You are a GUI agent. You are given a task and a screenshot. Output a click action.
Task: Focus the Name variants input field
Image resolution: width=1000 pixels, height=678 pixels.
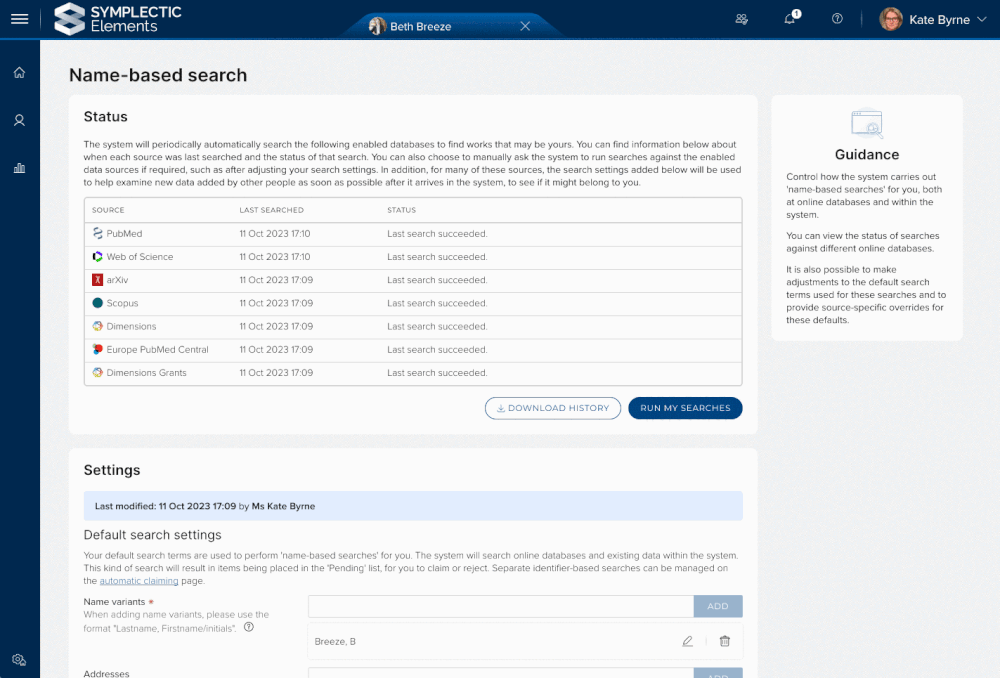500,606
